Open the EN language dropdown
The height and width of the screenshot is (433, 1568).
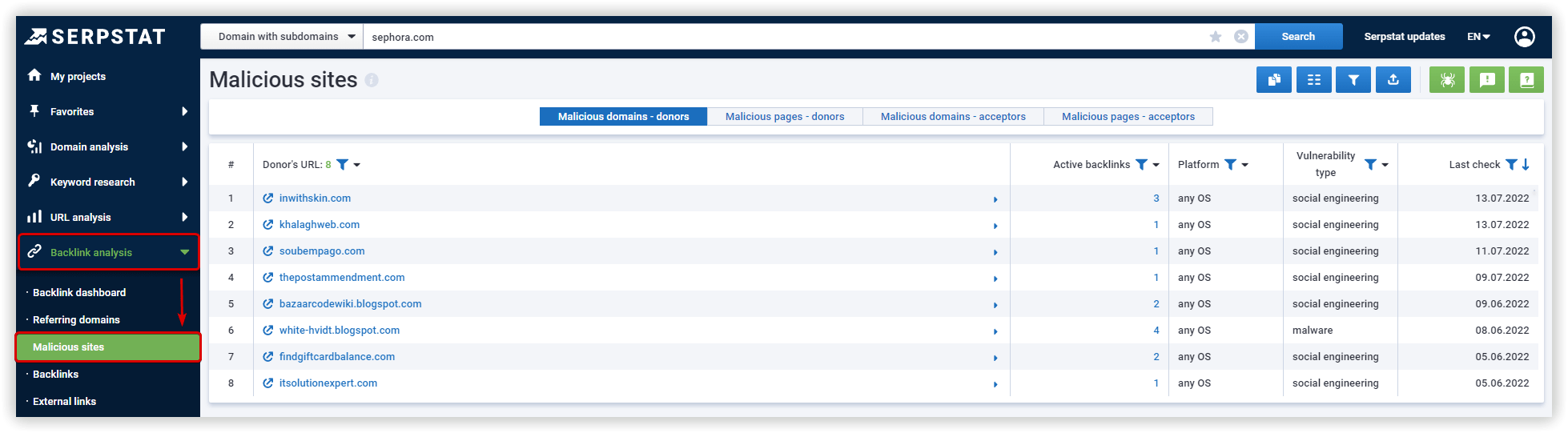click(x=1478, y=37)
